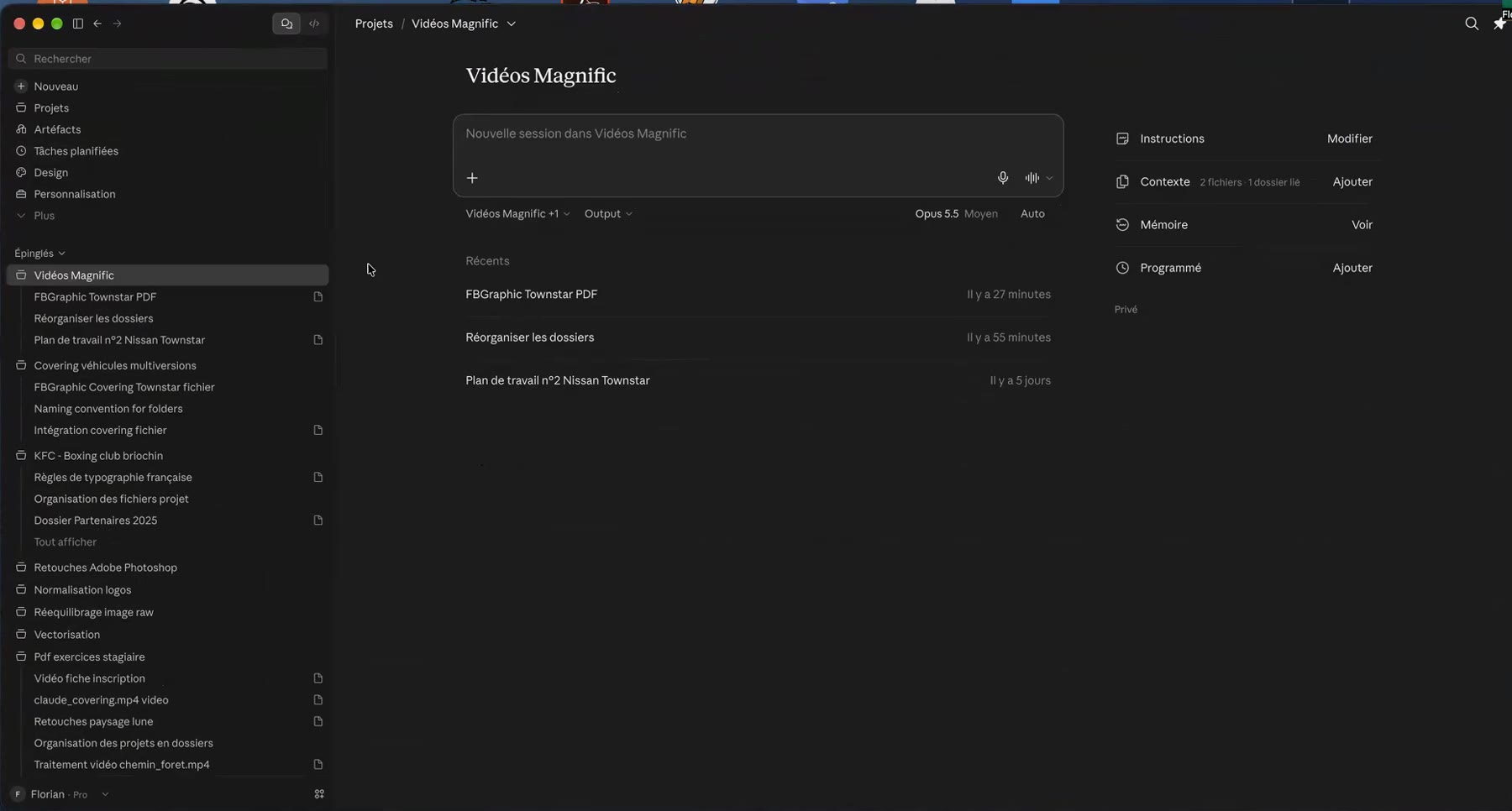Go back with the left arrow icon

[x=97, y=24]
